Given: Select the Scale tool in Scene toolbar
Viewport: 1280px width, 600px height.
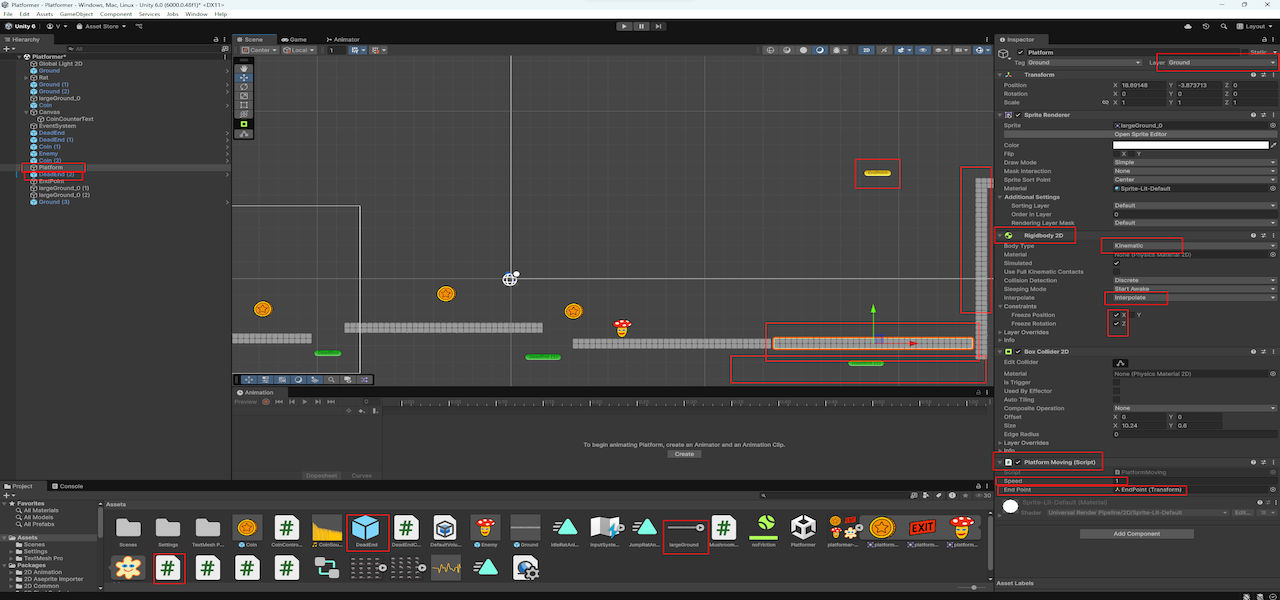Looking at the screenshot, I should coord(244,96).
